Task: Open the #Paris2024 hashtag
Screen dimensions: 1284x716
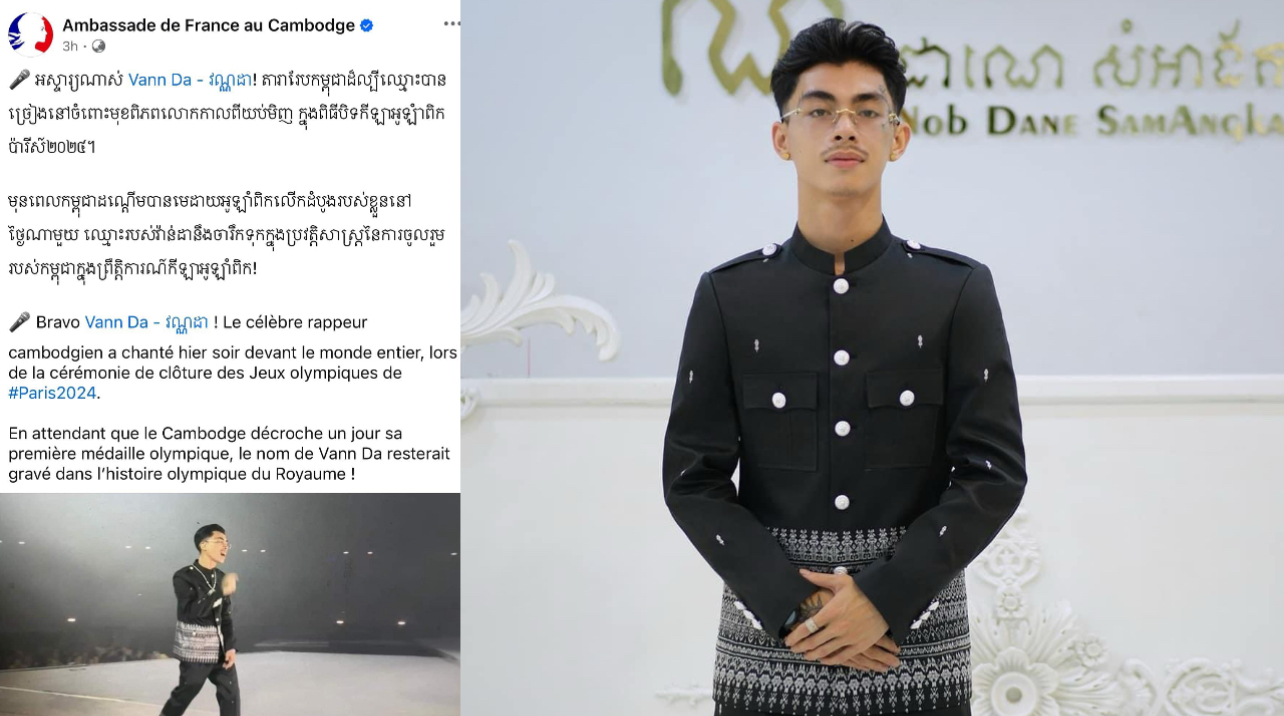Action: pyautogui.click(x=52, y=393)
